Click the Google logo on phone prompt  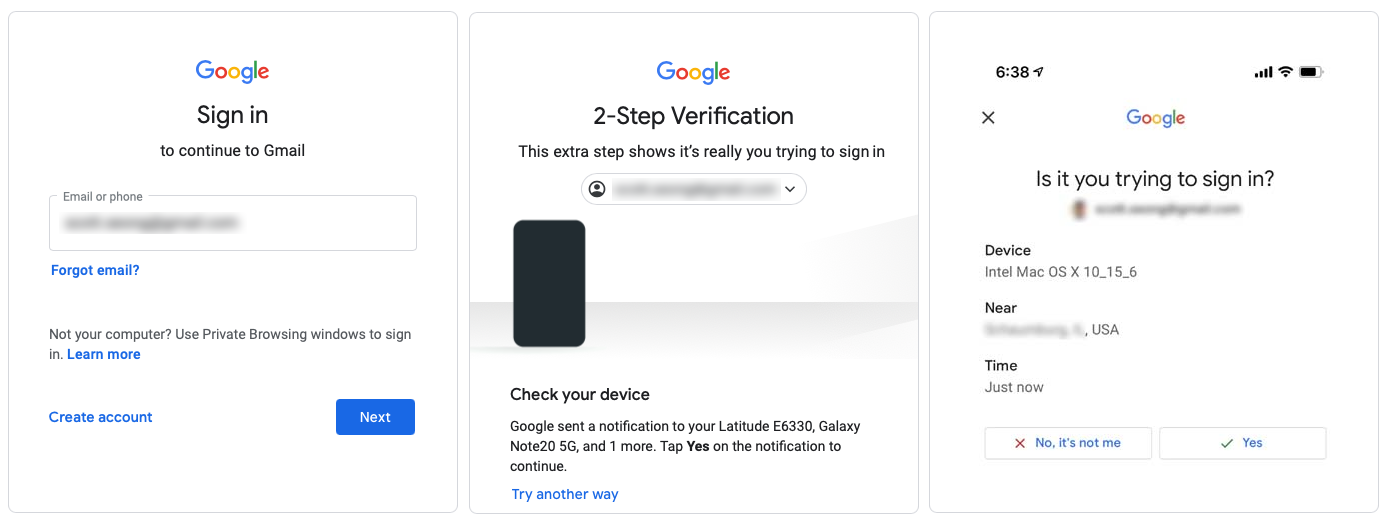[x=1155, y=118]
